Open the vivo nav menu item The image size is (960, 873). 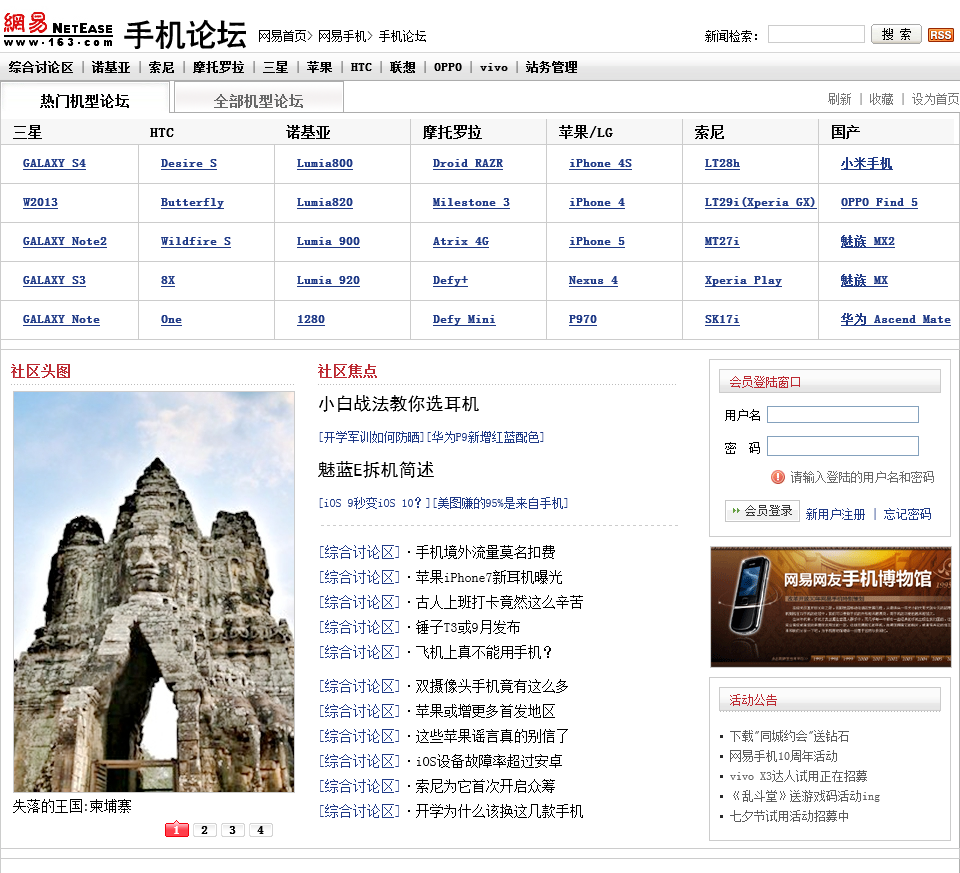coord(493,67)
